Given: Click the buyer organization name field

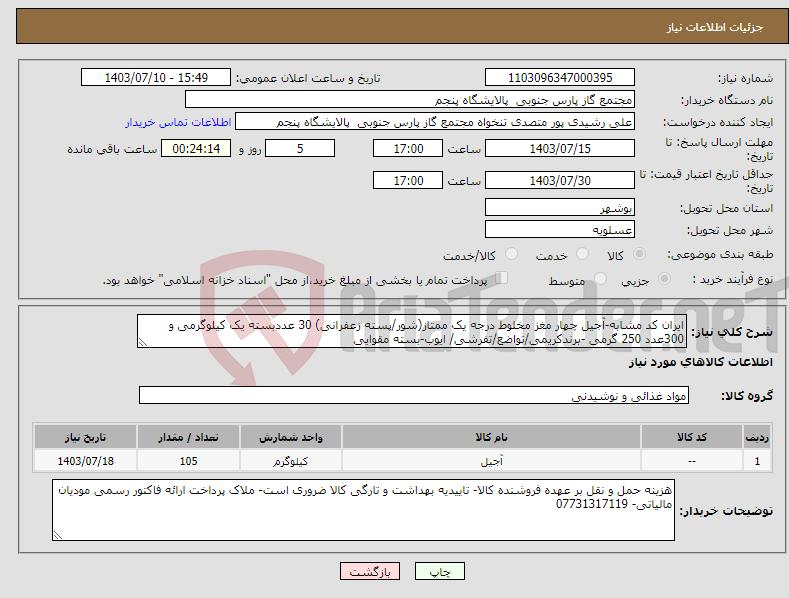Looking at the screenshot, I should (410, 100).
